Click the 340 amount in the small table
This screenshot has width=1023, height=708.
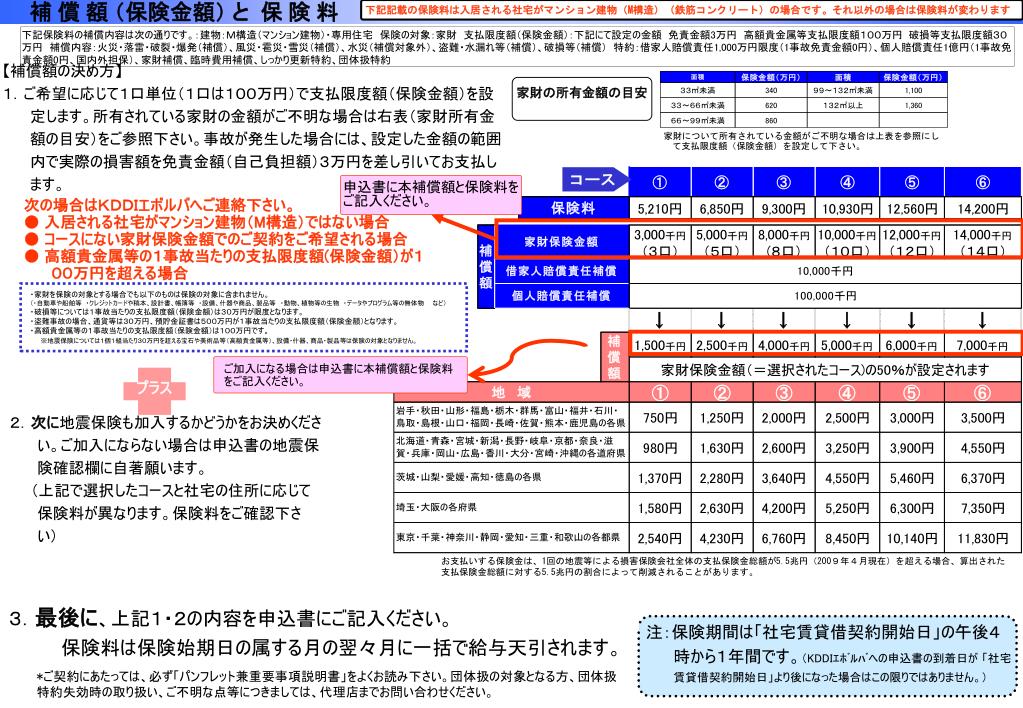coord(771,90)
